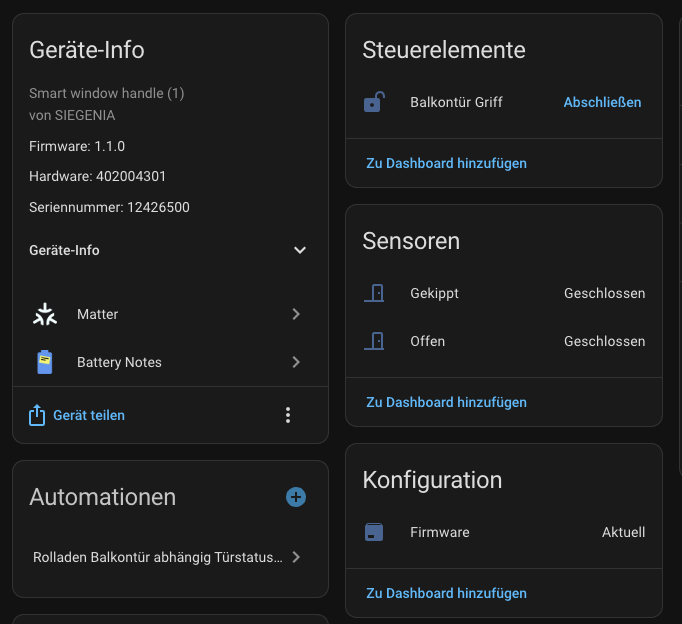682x624 pixels.
Task: Click the Firmware: 1.1.0 text
Action: click(x=77, y=146)
